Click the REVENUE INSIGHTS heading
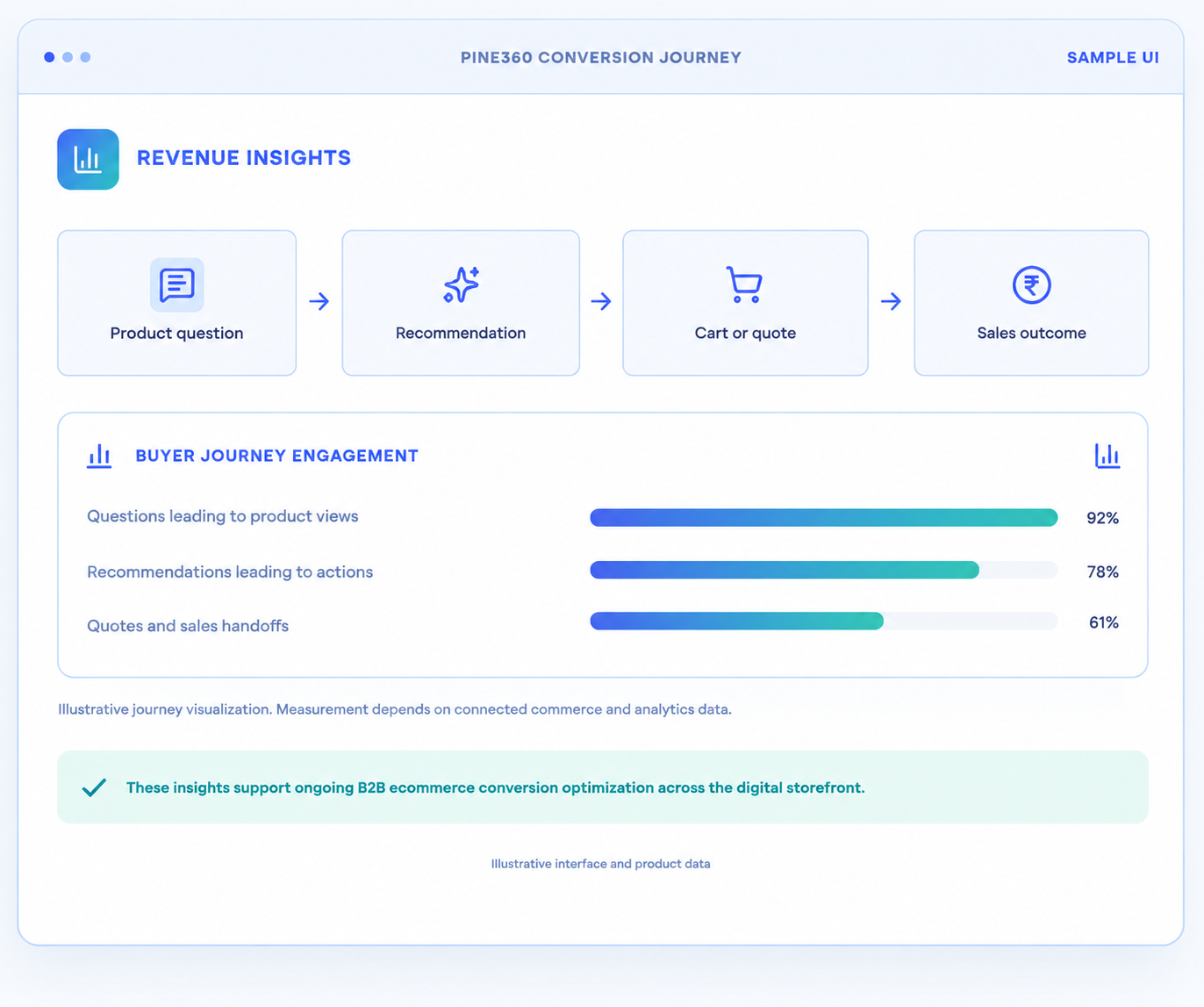The height and width of the screenshot is (1007, 1204). [244, 158]
